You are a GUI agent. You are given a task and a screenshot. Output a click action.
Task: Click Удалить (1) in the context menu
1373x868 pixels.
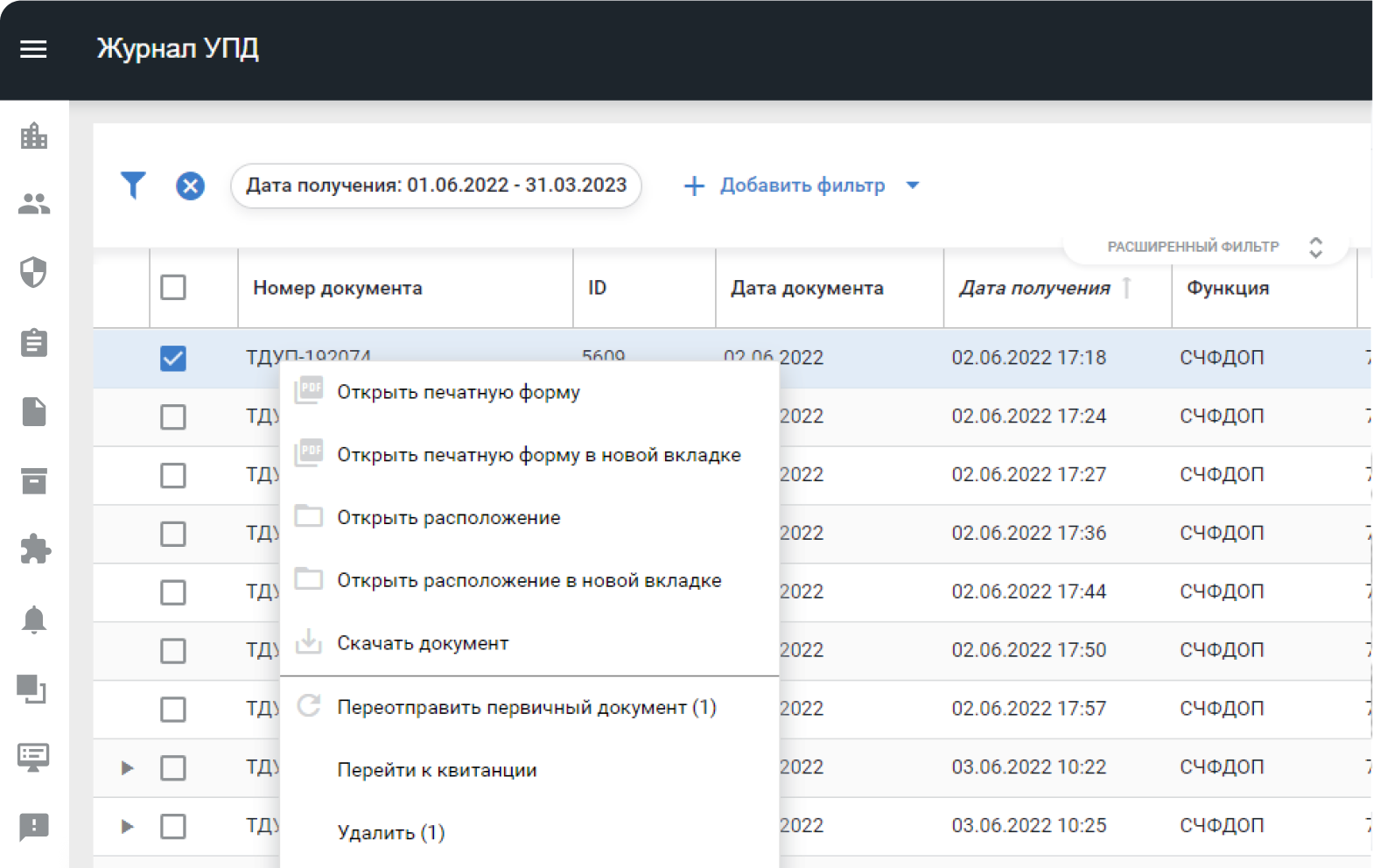tap(390, 832)
